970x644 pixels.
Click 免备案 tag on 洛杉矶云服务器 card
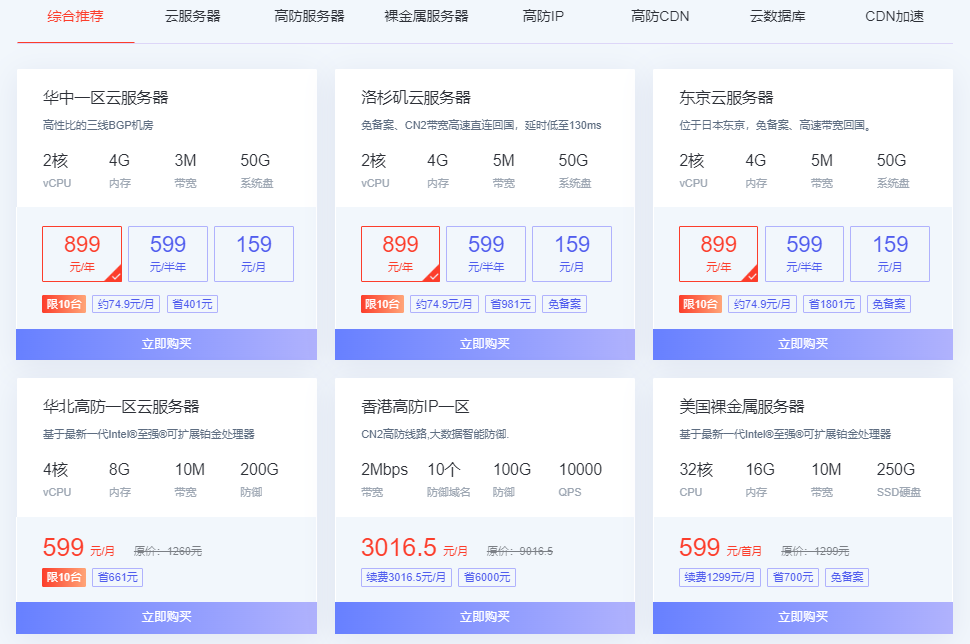coord(564,304)
